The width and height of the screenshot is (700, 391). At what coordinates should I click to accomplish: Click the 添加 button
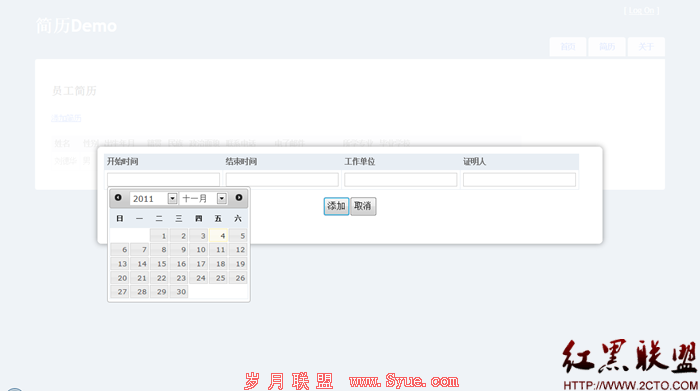(x=336, y=206)
